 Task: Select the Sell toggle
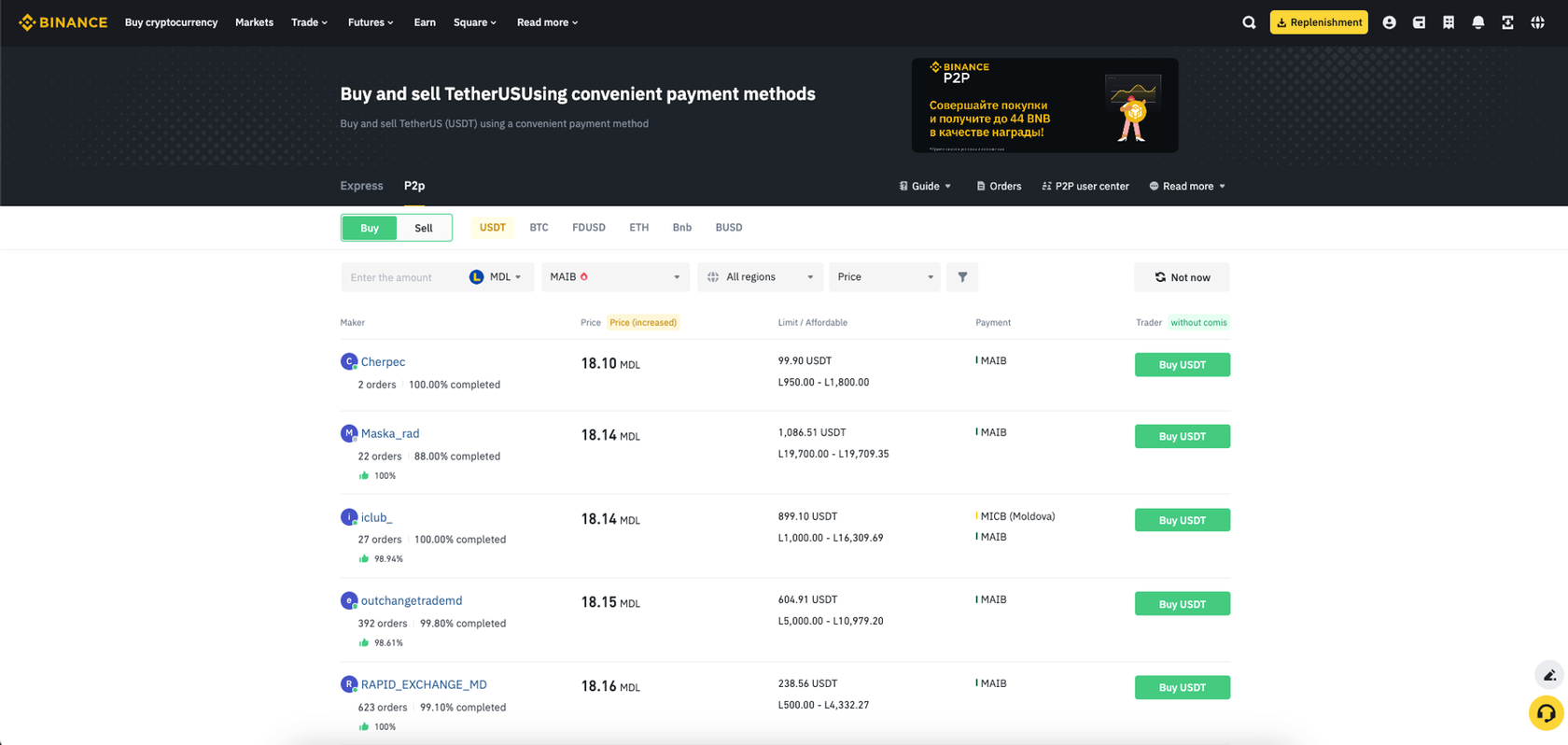[424, 228]
